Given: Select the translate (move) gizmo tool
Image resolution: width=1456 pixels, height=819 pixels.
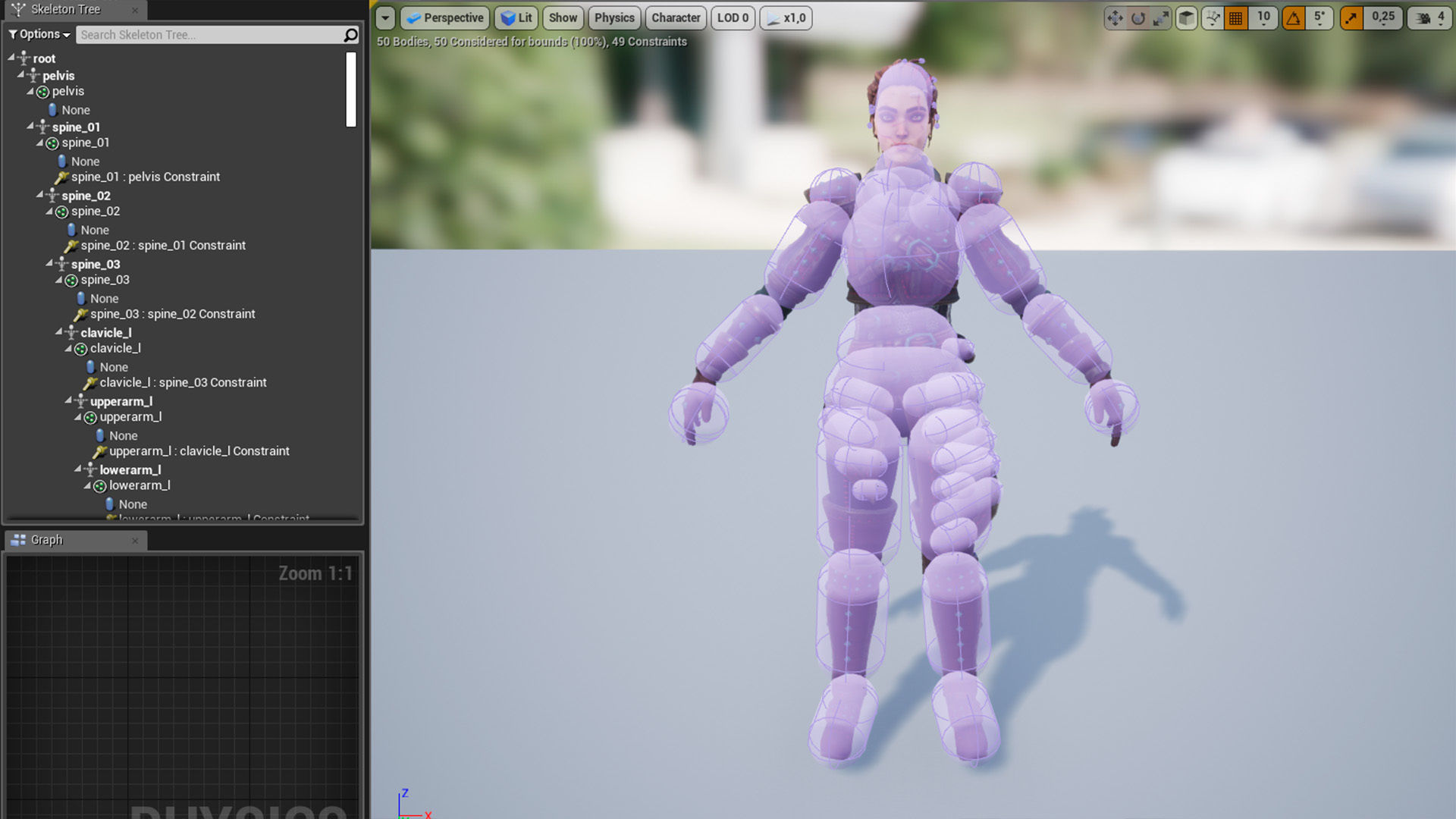Looking at the screenshot, I should pos(1115,18).
